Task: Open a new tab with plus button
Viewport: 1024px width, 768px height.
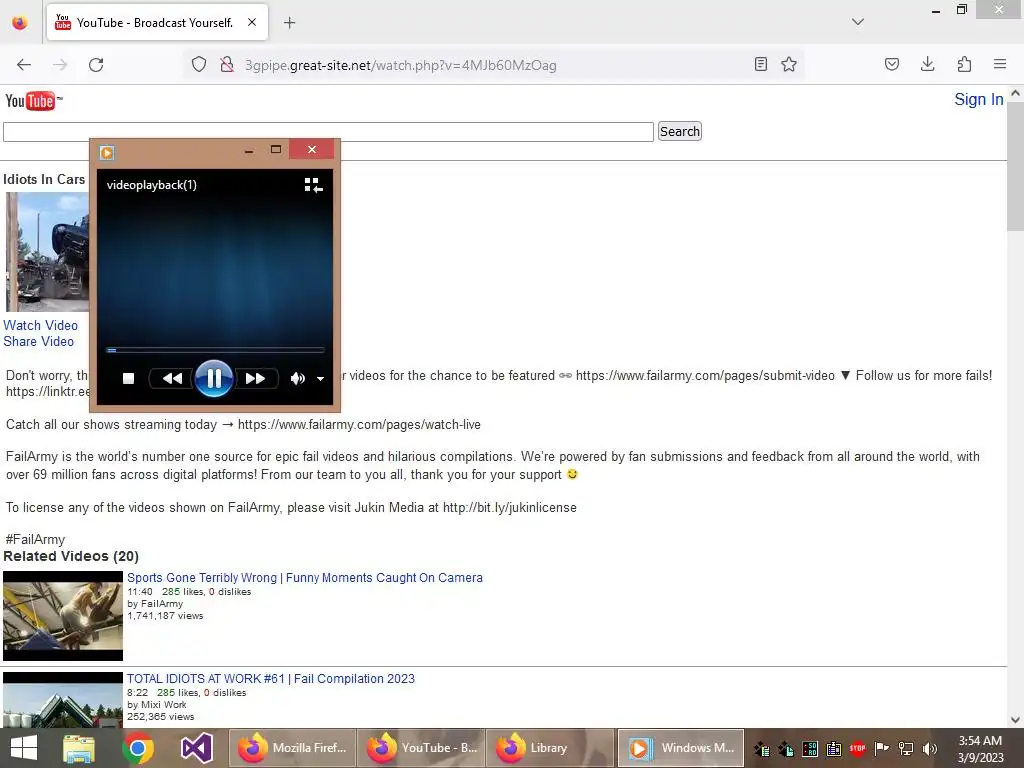Action: [x=289, y=23]
